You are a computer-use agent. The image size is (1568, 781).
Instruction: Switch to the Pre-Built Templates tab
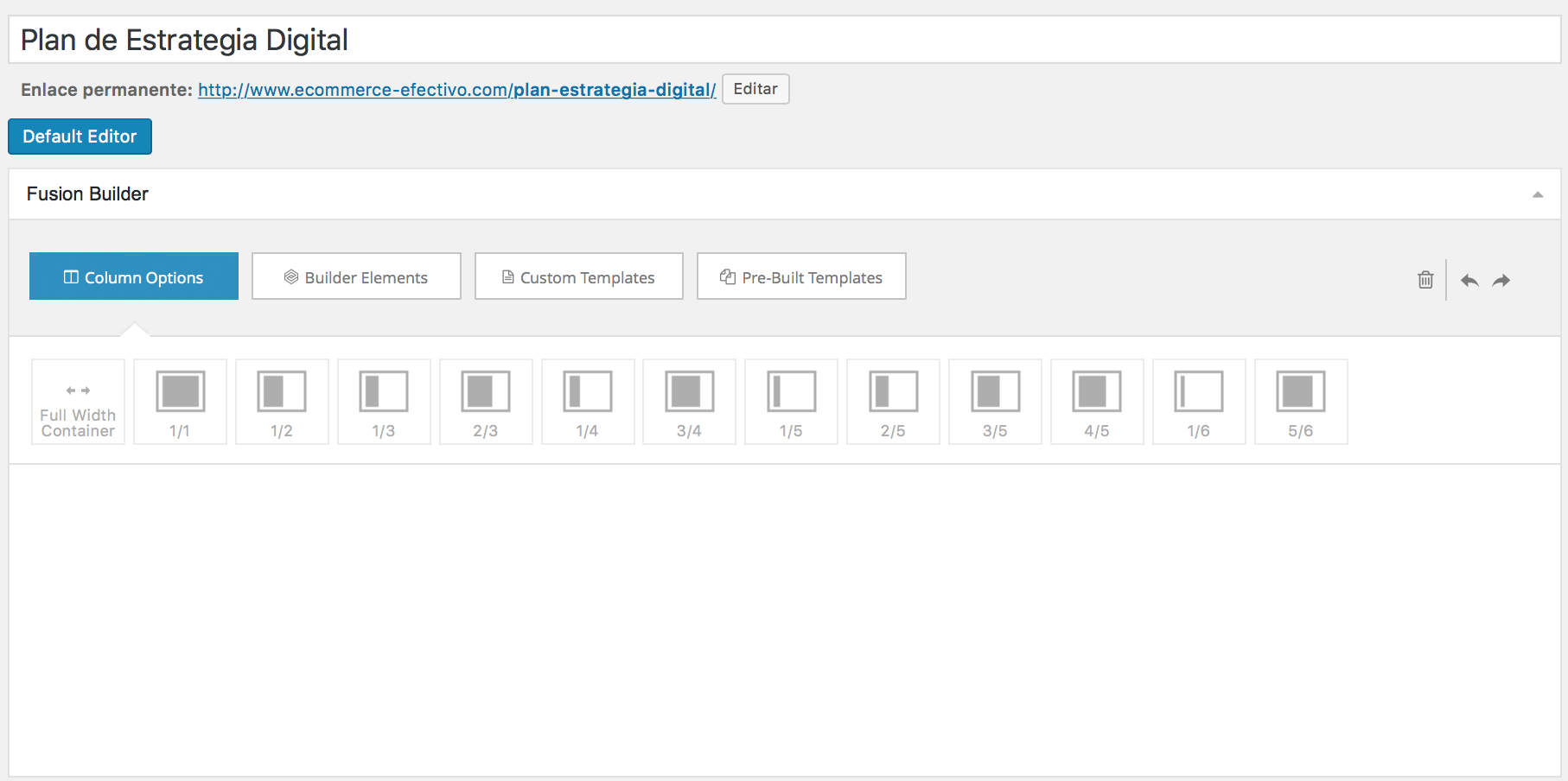801,276
